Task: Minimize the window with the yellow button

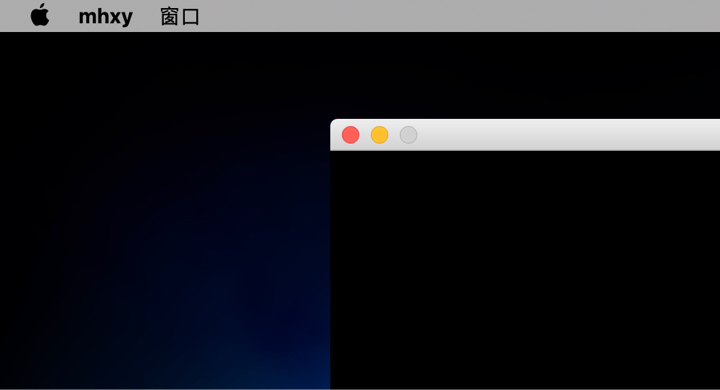Action: tap(379, 135)
